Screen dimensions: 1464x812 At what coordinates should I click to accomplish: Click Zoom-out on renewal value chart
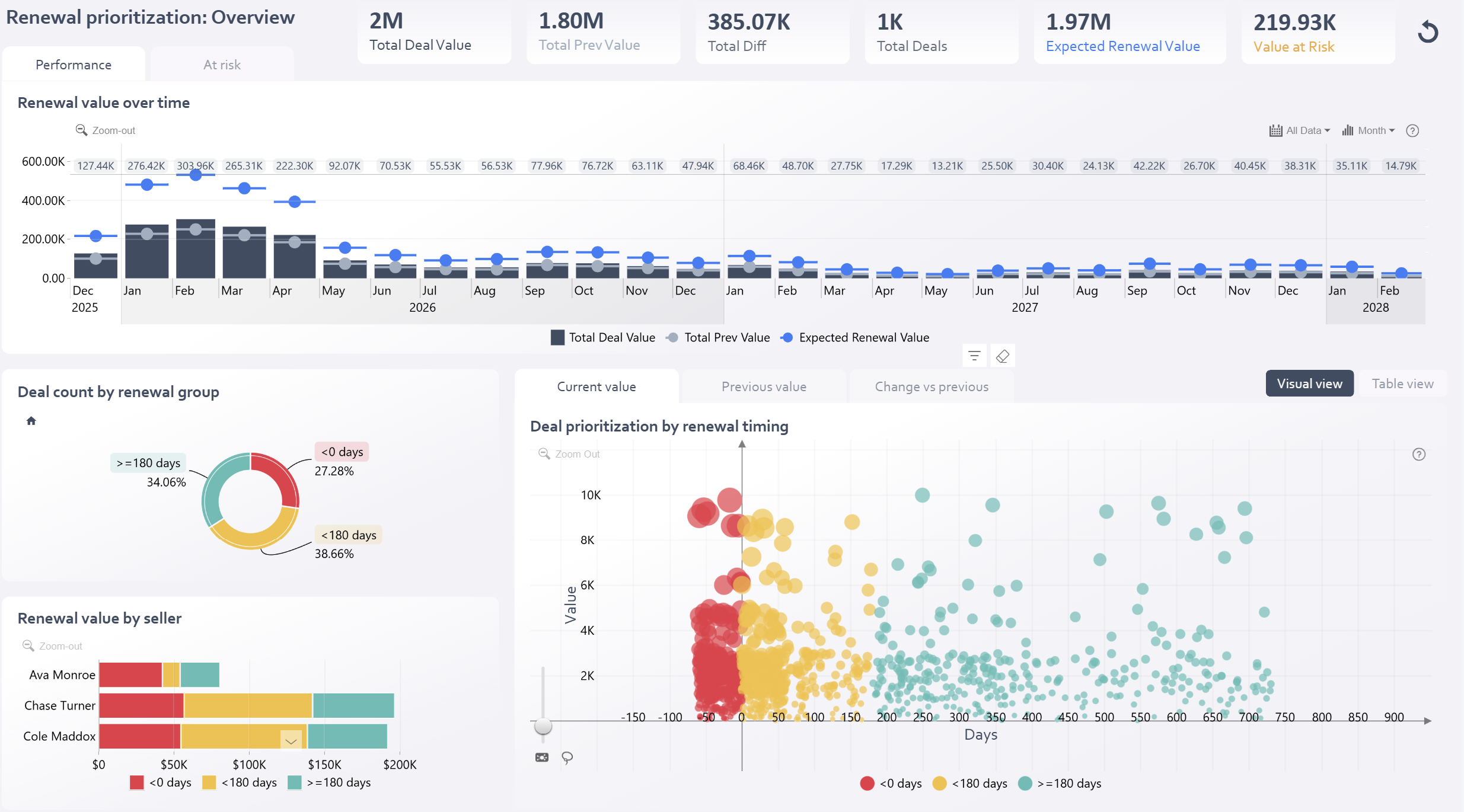[x=106, y=130]
